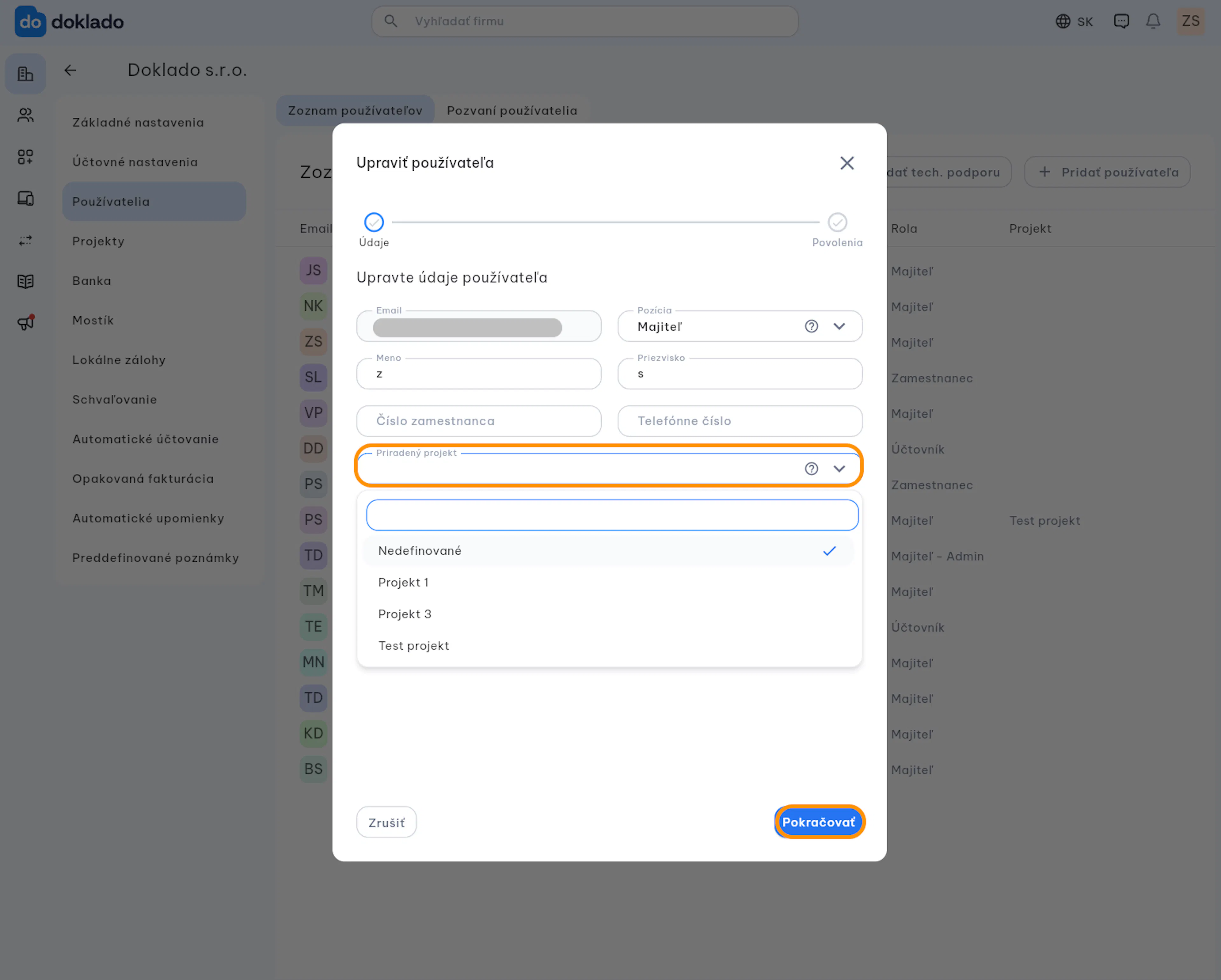The height and width of the screenshot is (980, 1221).
Task: Click the help icon in Priradený projekt field
Action: (x=811, y=469)
